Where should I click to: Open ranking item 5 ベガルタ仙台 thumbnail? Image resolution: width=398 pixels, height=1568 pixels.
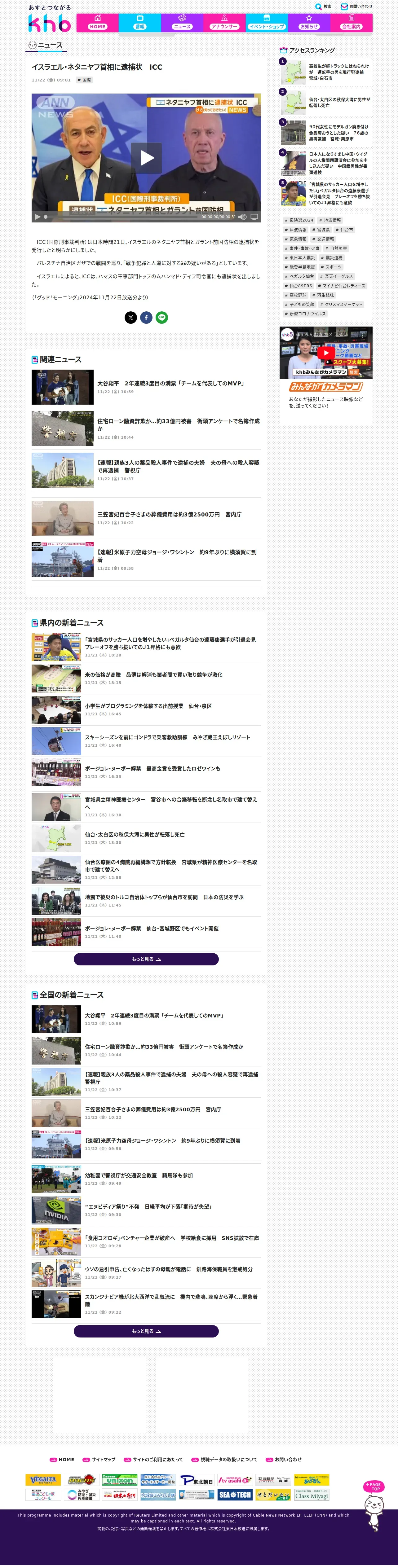point(293,194)
